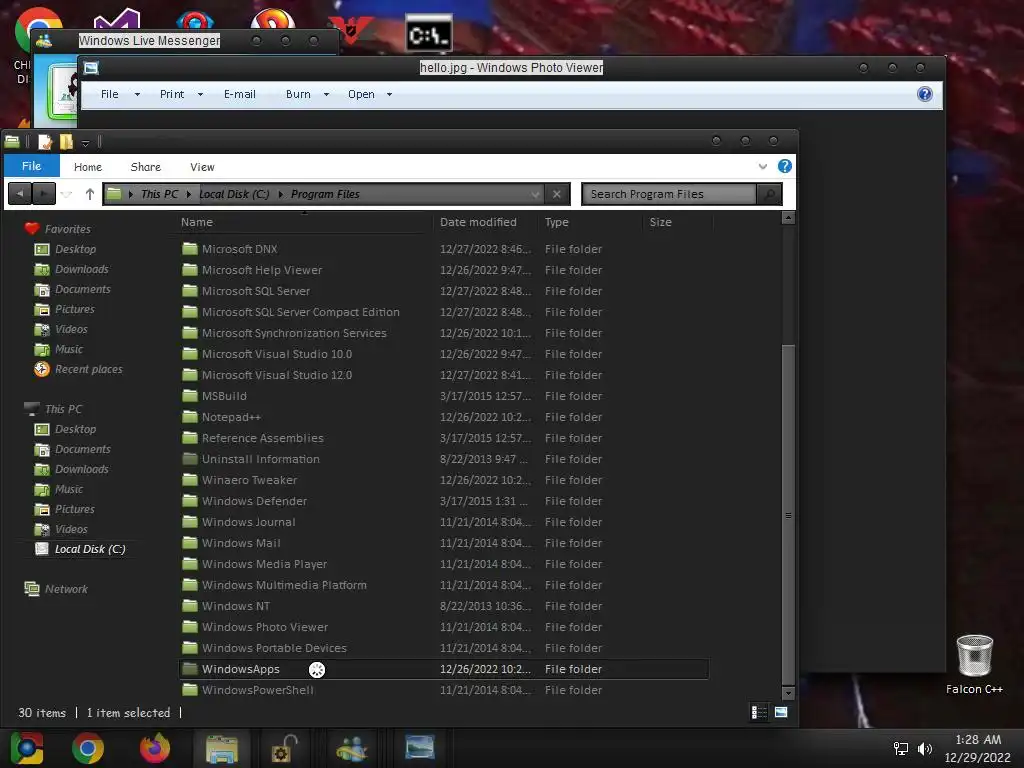Open recent locations dropdown arrow
This screenshot has width=1024, height=768.
(67, 194)
